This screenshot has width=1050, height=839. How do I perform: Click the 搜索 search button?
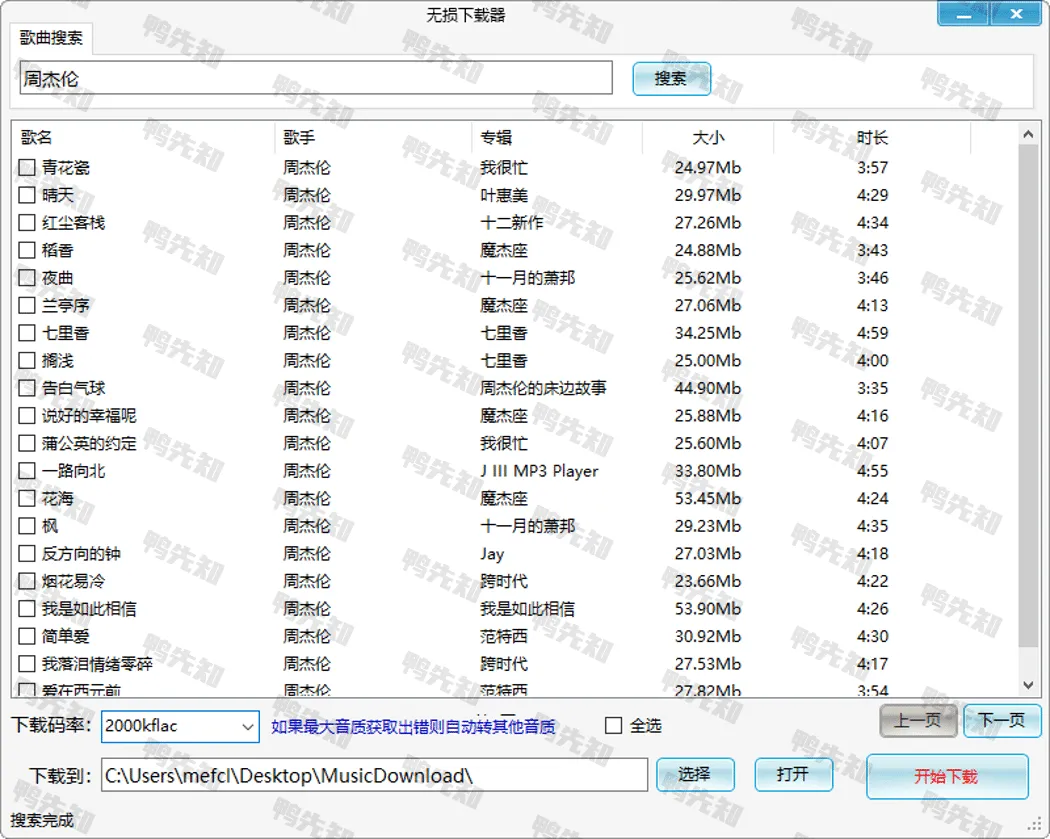pos(671,79)
